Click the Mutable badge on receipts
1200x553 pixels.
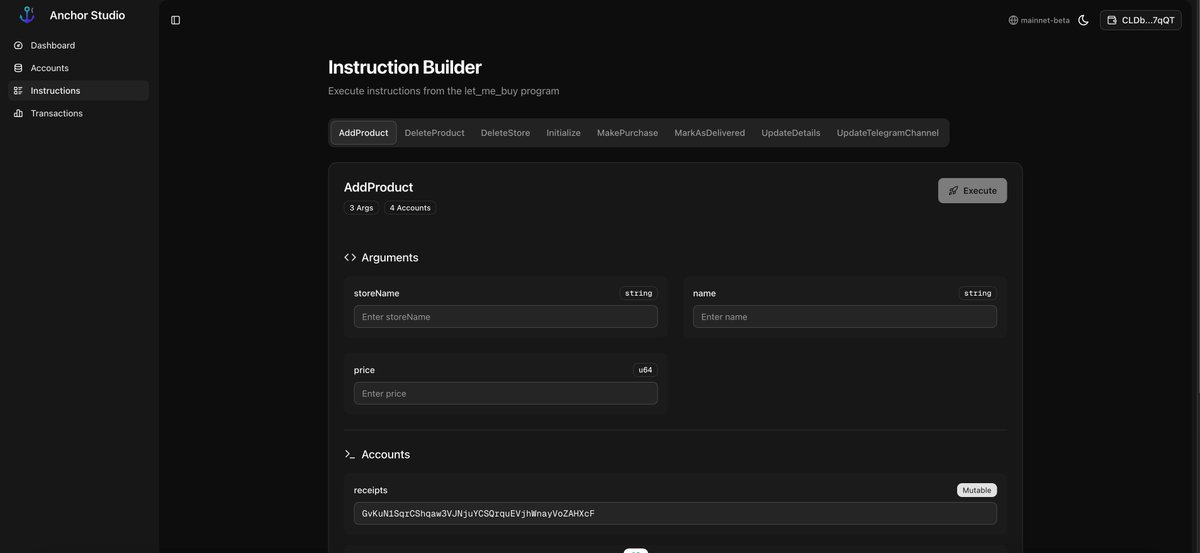(977, 490)
